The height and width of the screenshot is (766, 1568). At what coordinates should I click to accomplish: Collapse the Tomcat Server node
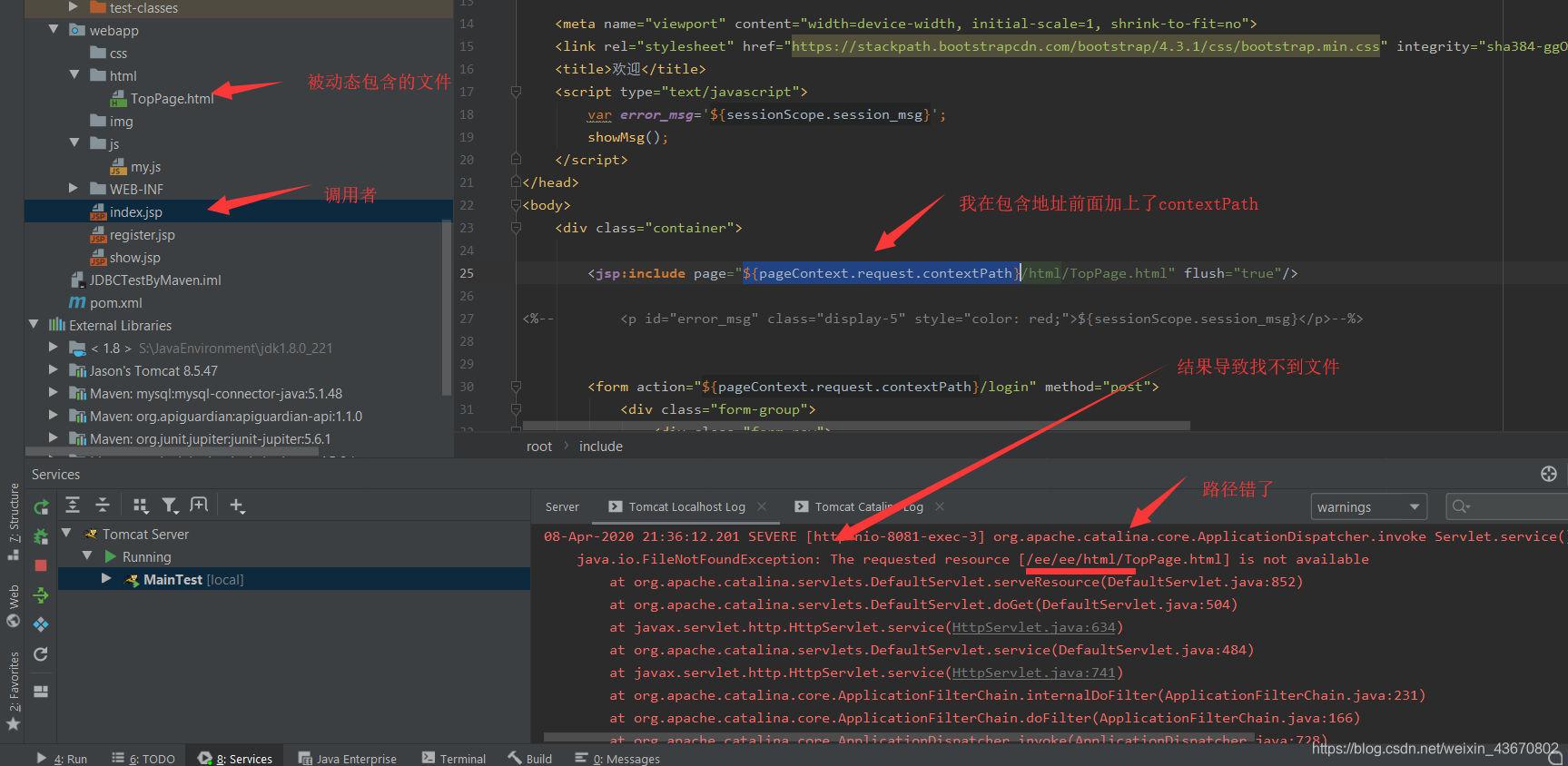click(x=67, y=533)
